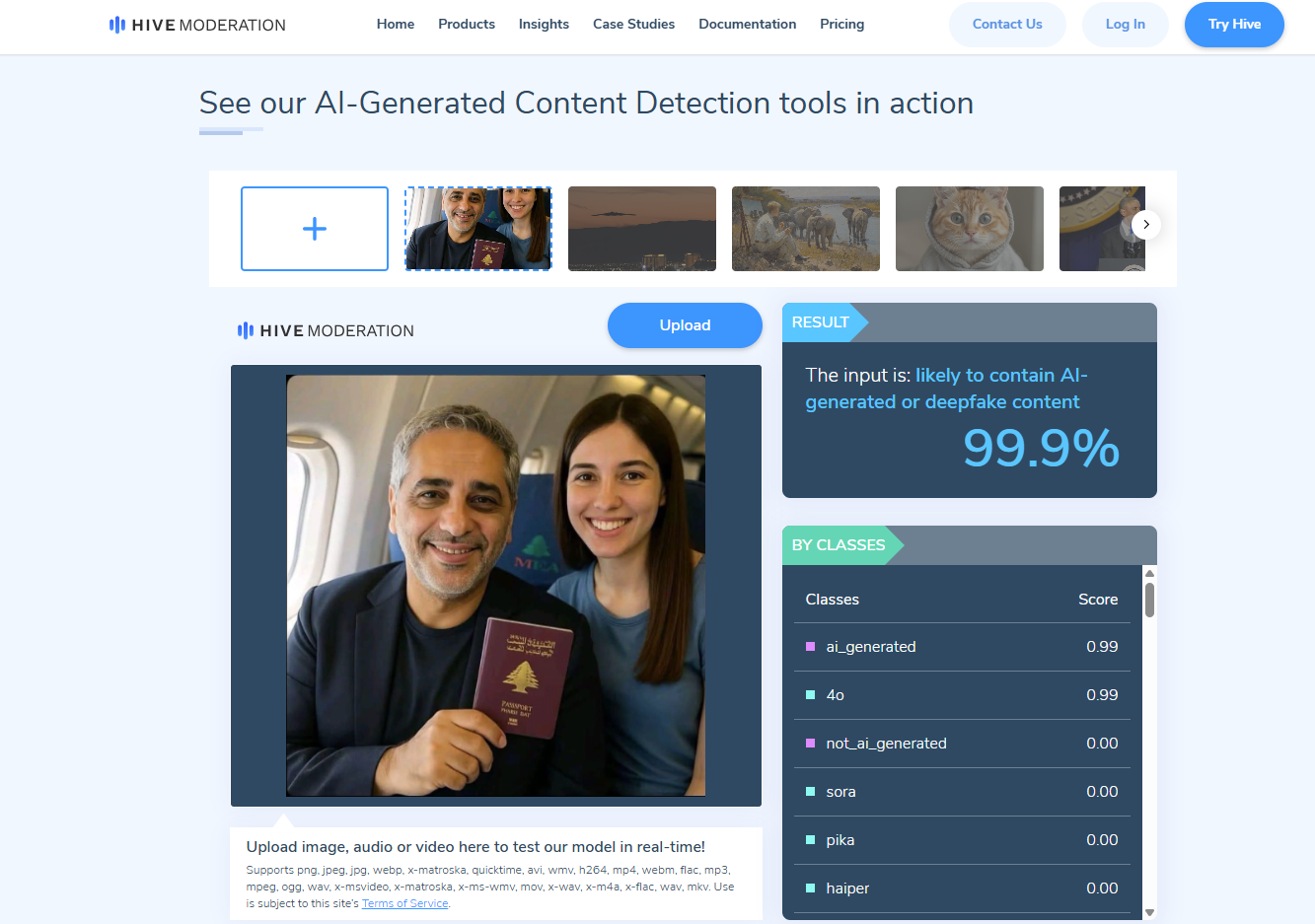The width and height of the screenshot is (1315, 924).
Task: Choose the elephants painting sample thumbnail
Action: click(x=806, y=229)
